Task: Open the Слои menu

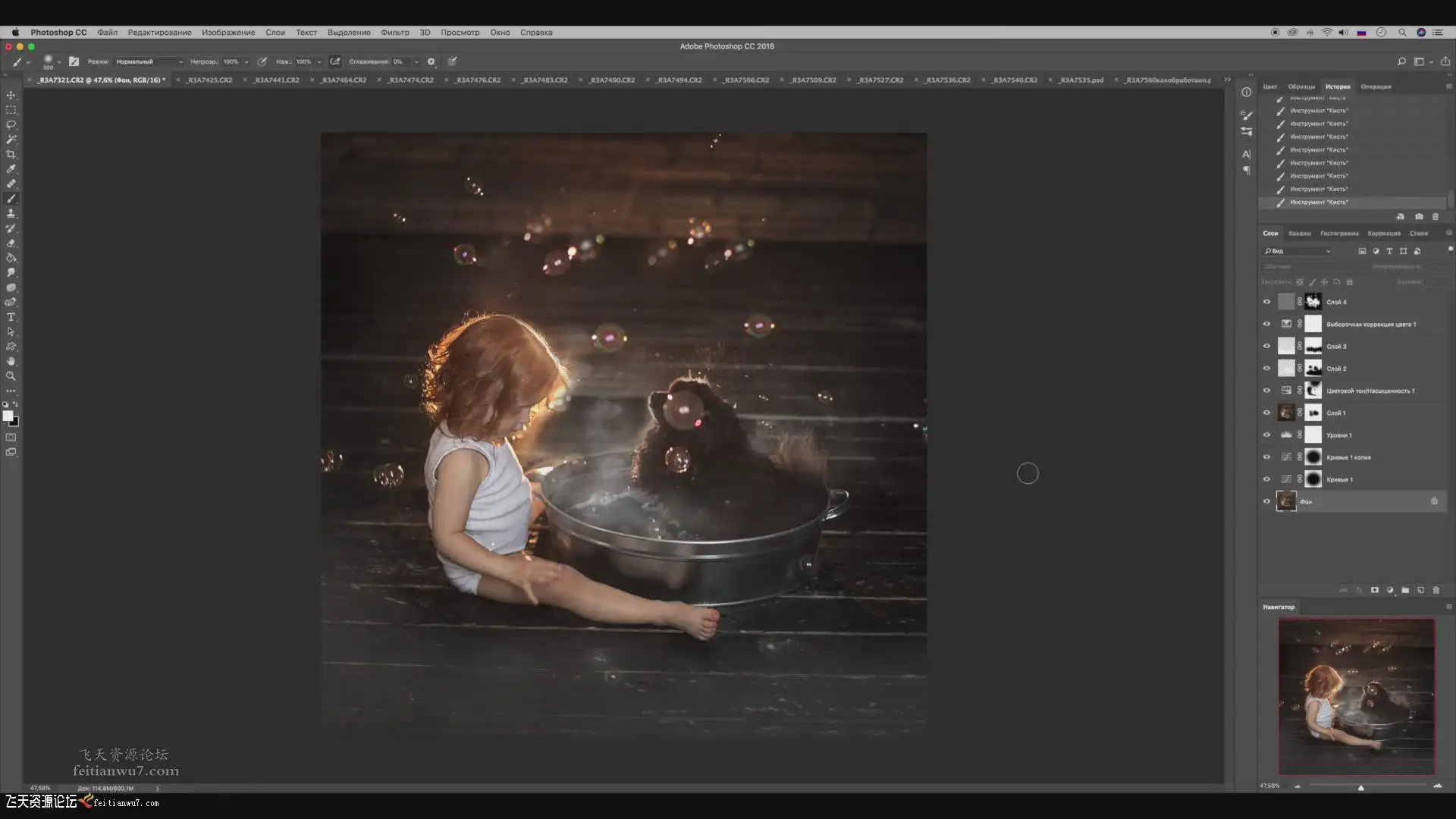Action: coord(275,33)
